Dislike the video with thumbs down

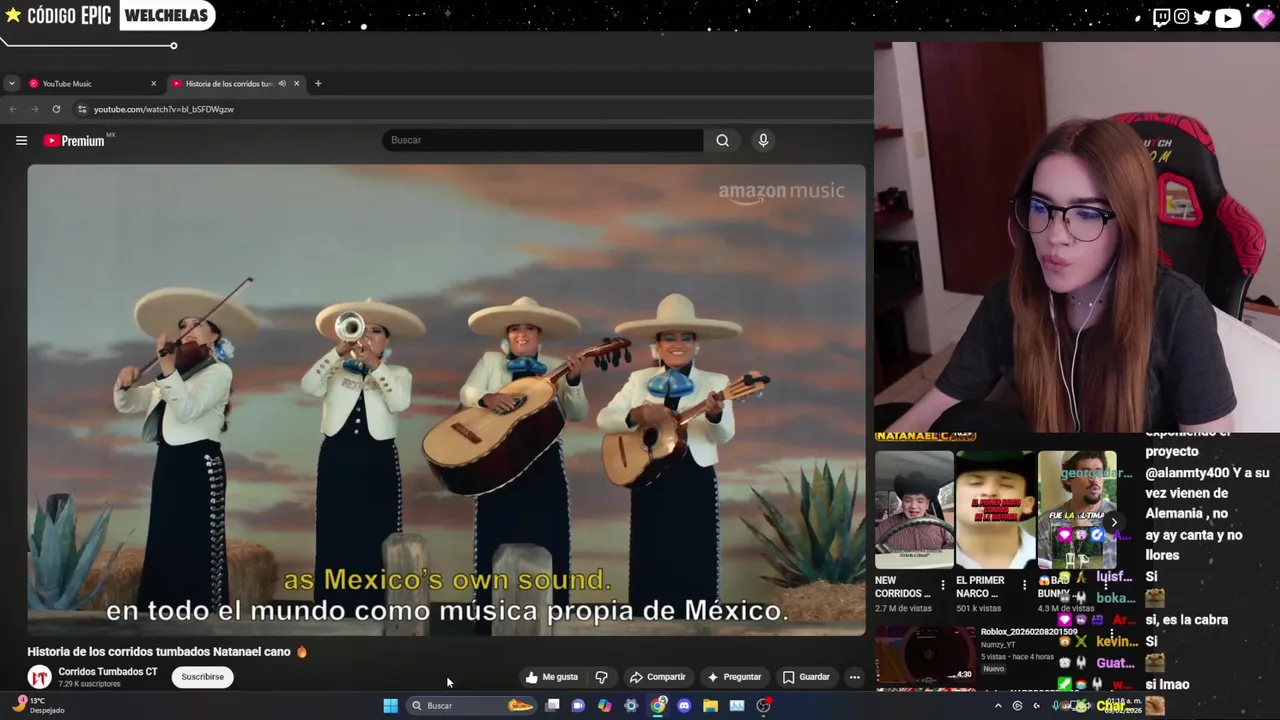601,677
